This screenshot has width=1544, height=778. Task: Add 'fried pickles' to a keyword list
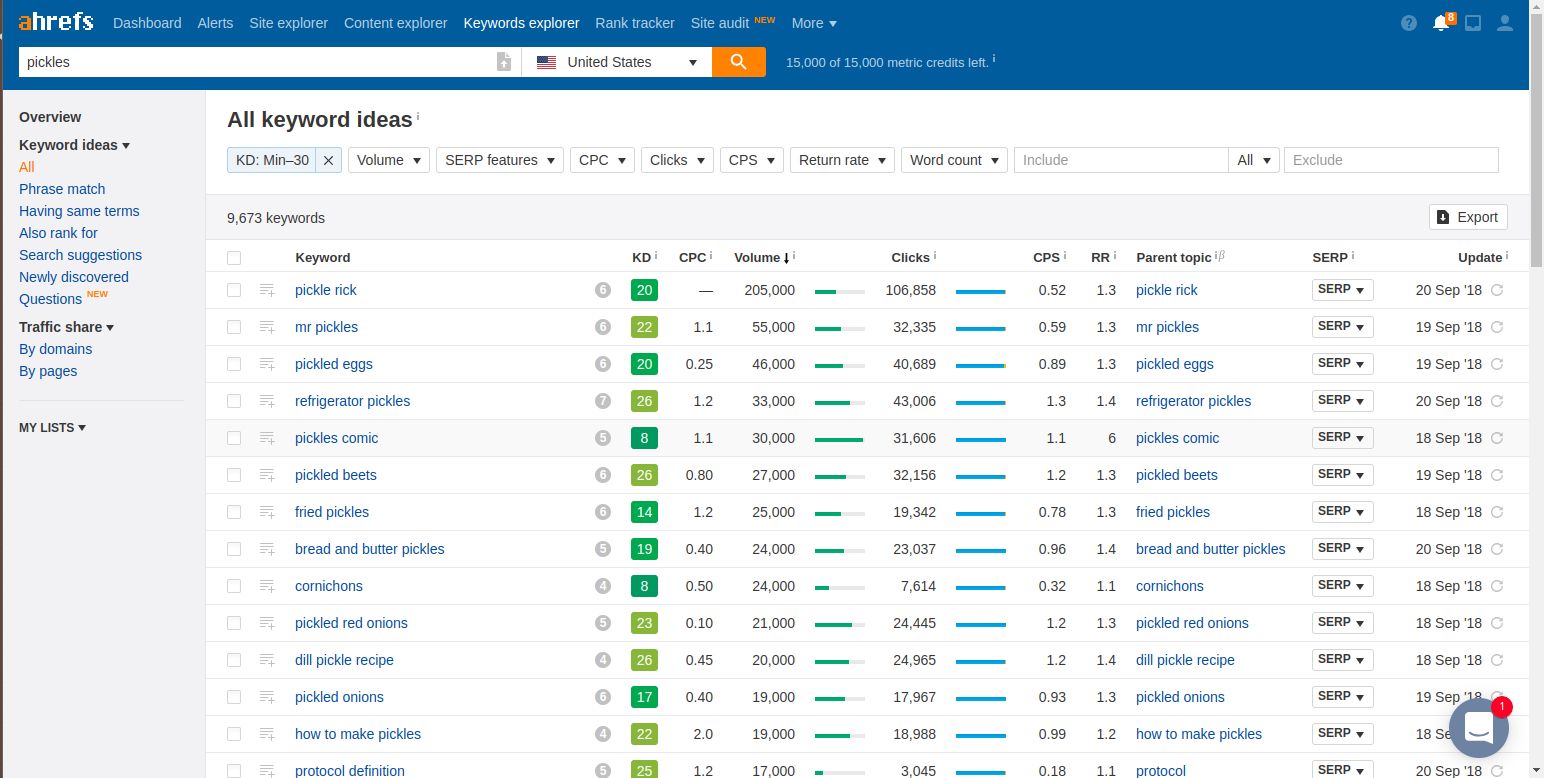pyautogui.click(x=267, y=512)
